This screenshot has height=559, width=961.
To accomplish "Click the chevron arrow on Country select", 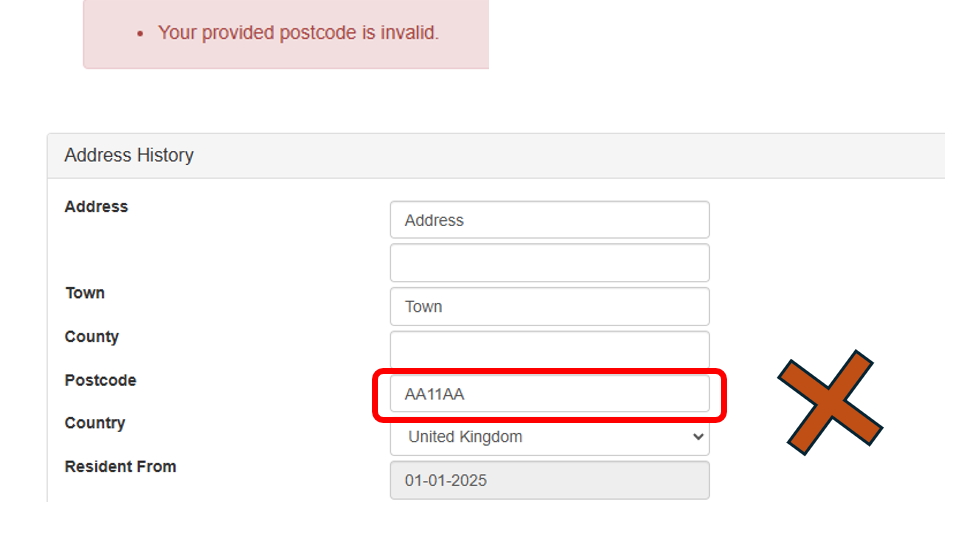I will (x=697, y=437).
